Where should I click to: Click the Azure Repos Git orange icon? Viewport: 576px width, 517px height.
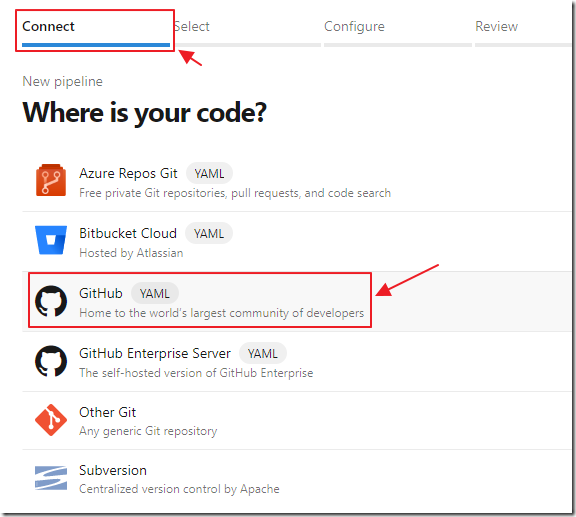click(51, 180)
